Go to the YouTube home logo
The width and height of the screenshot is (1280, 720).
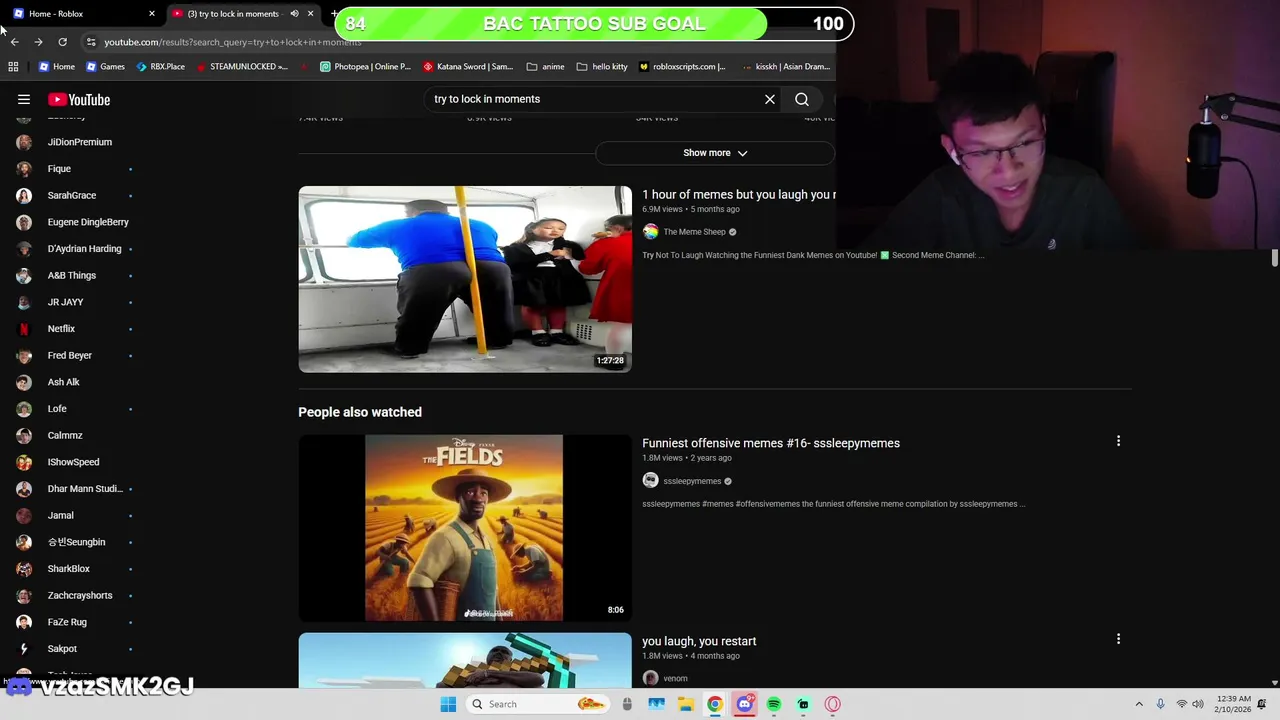point(79,99)
